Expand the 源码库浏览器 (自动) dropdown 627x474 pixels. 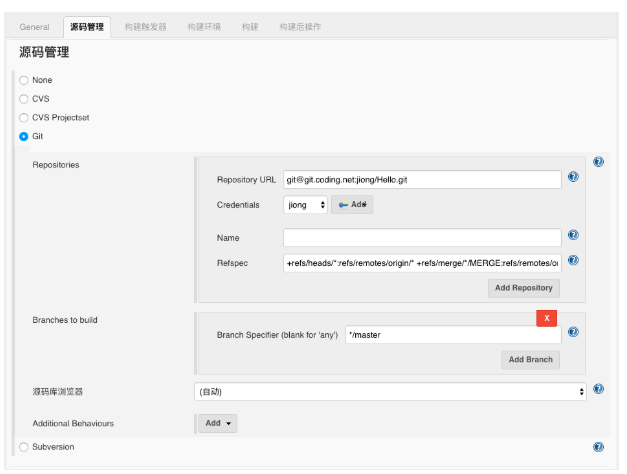(391, 392)
